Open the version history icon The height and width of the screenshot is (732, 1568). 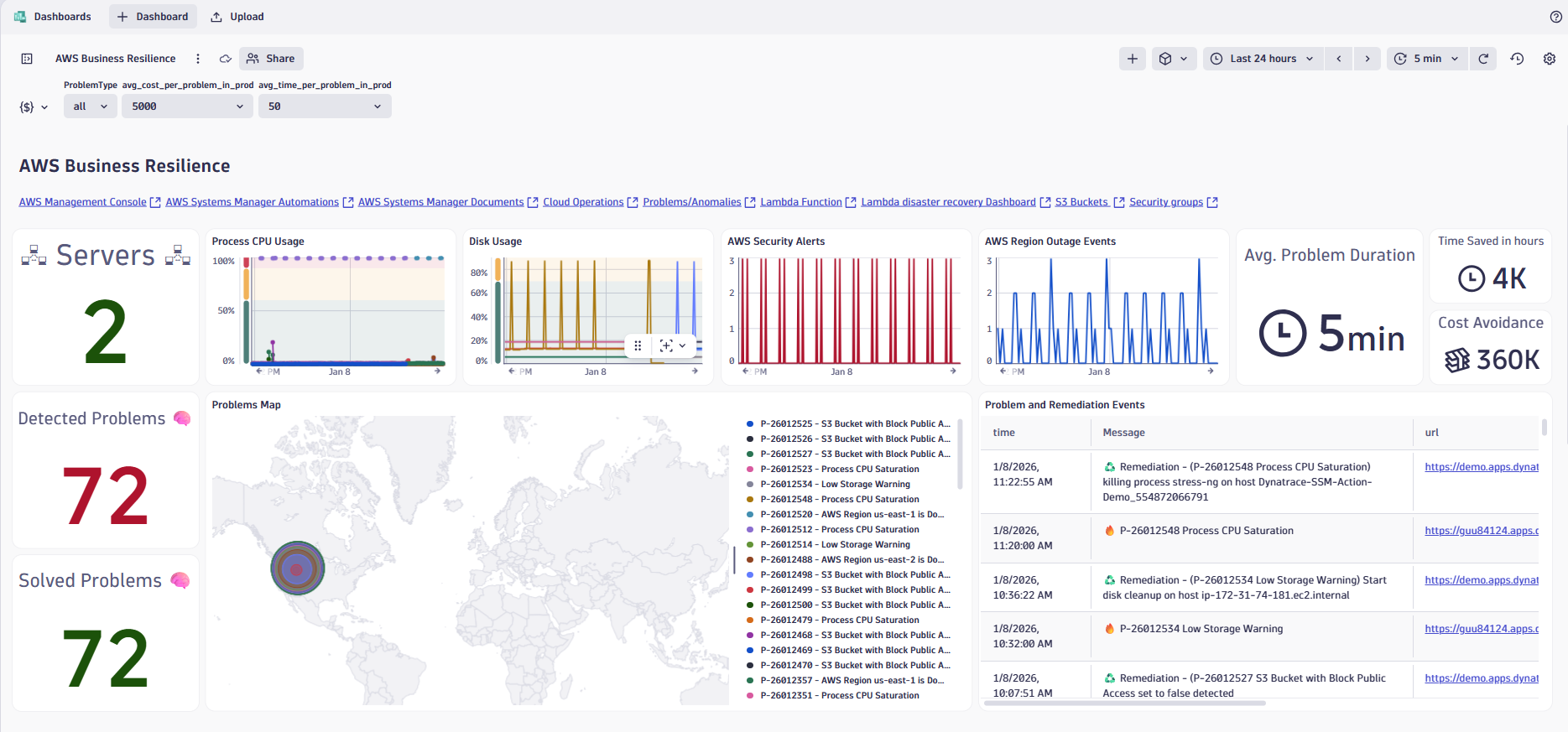(x=1517, y=59)
